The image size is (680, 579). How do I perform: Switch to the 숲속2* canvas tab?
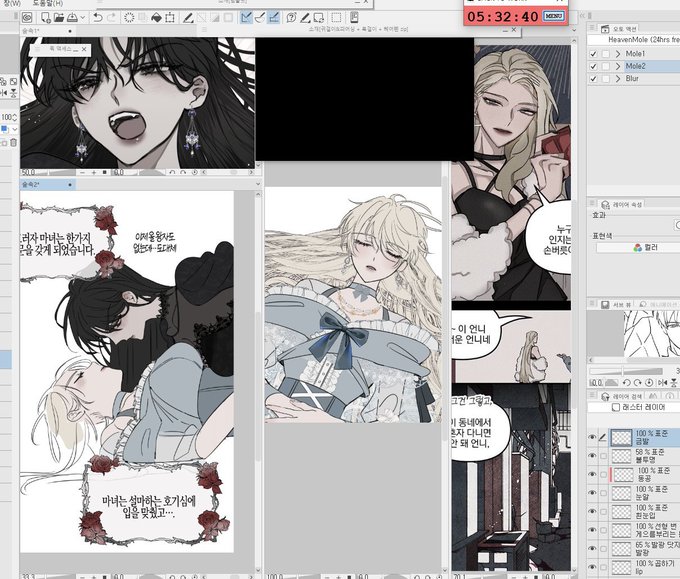coord(47,185)
